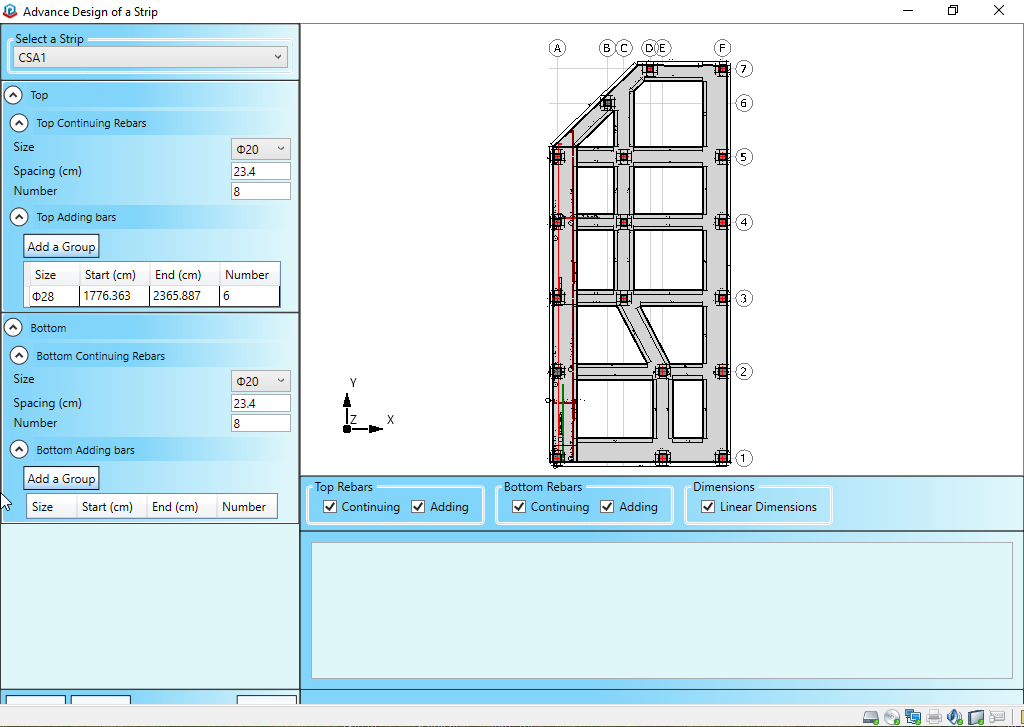Image resolution: width=1024 pixels, height=727 pixels.
Task: Uncheck Bottom Rebars Continuing checkbox
Action: tap(519, 506)
